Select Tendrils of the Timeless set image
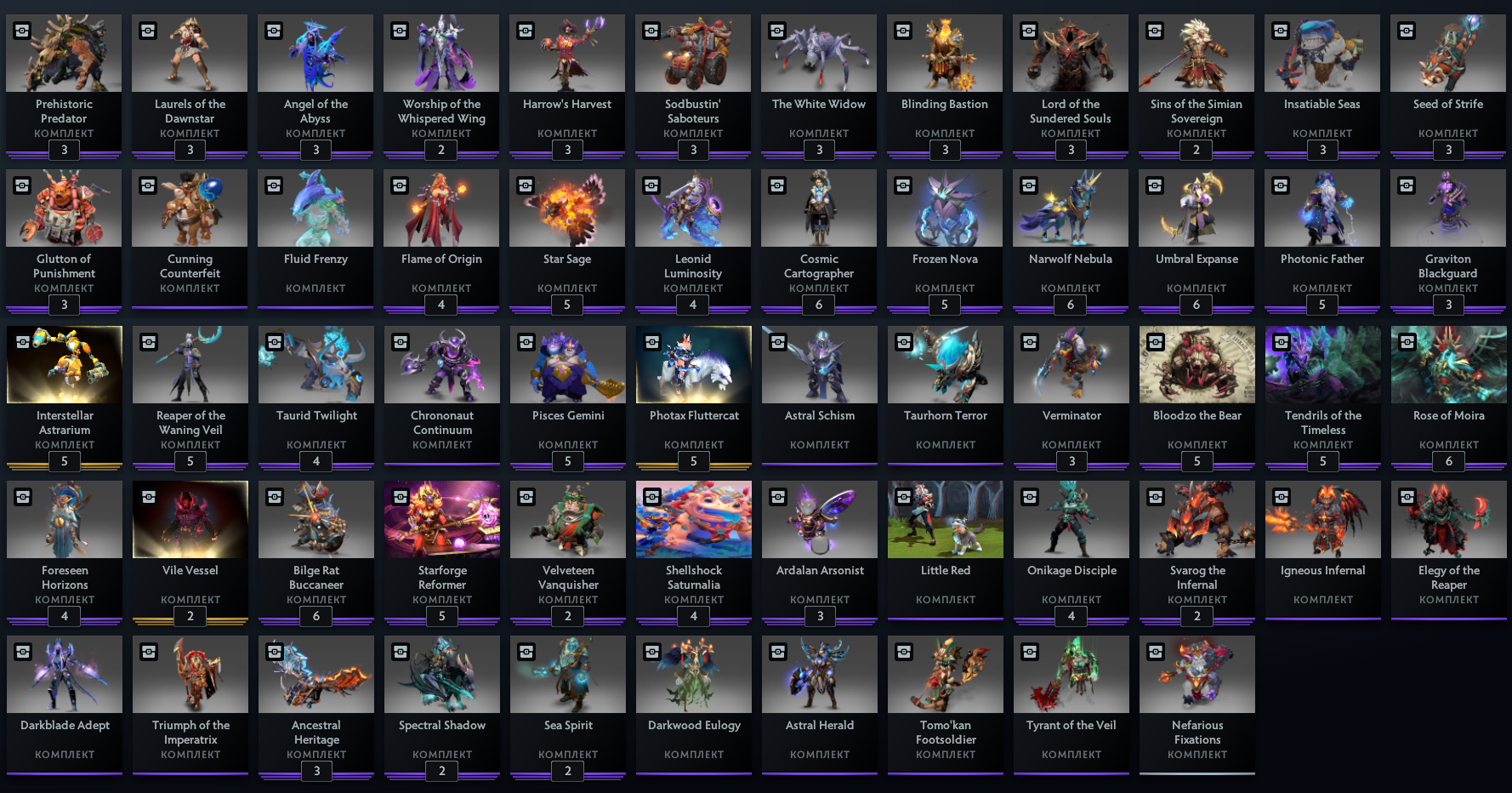The width and height of the screenshot is (1512, 793). point(1323,364)
